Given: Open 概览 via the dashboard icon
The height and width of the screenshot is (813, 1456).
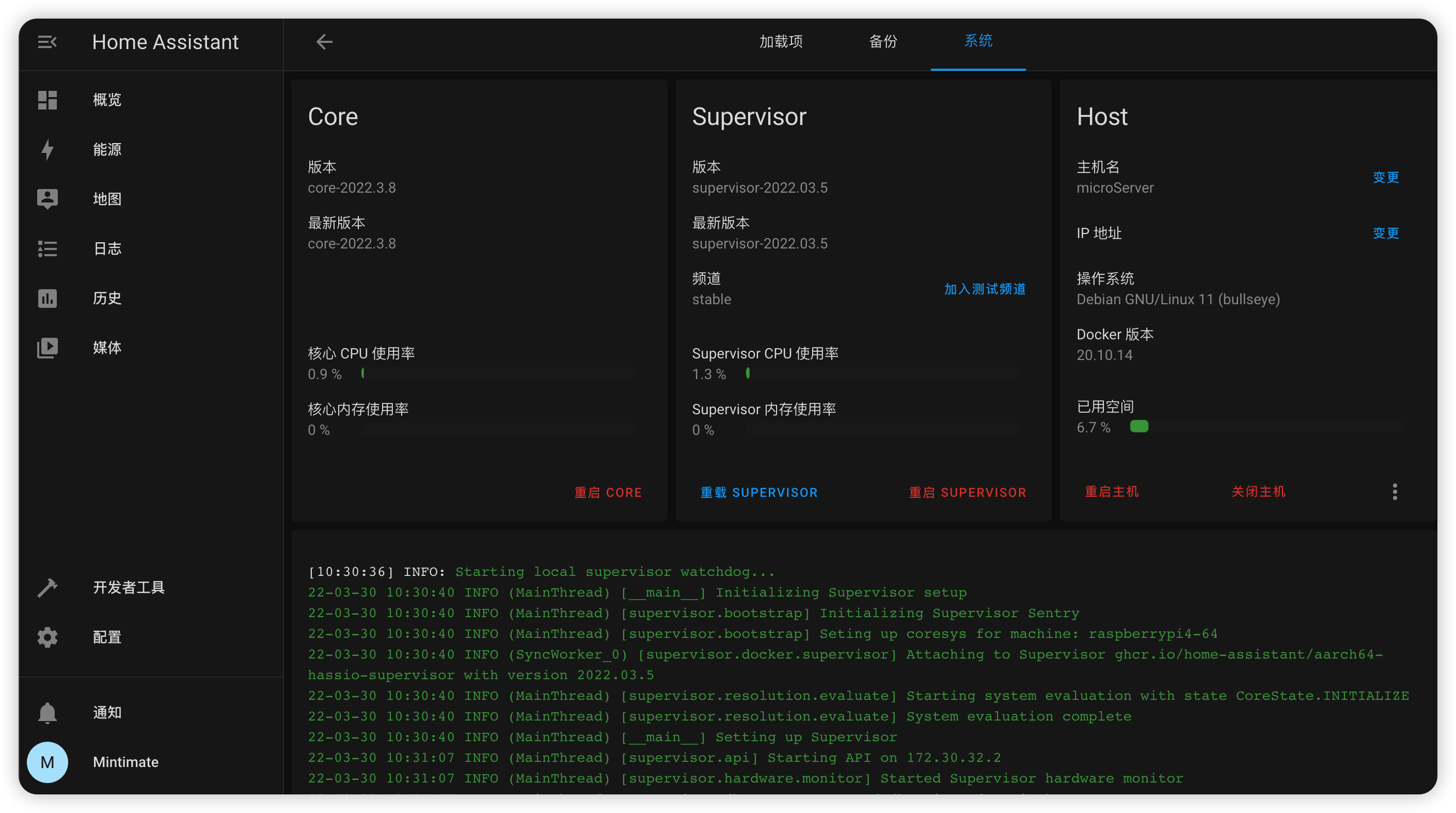Looking at the screenshot, I should click(x=48, y=100).
